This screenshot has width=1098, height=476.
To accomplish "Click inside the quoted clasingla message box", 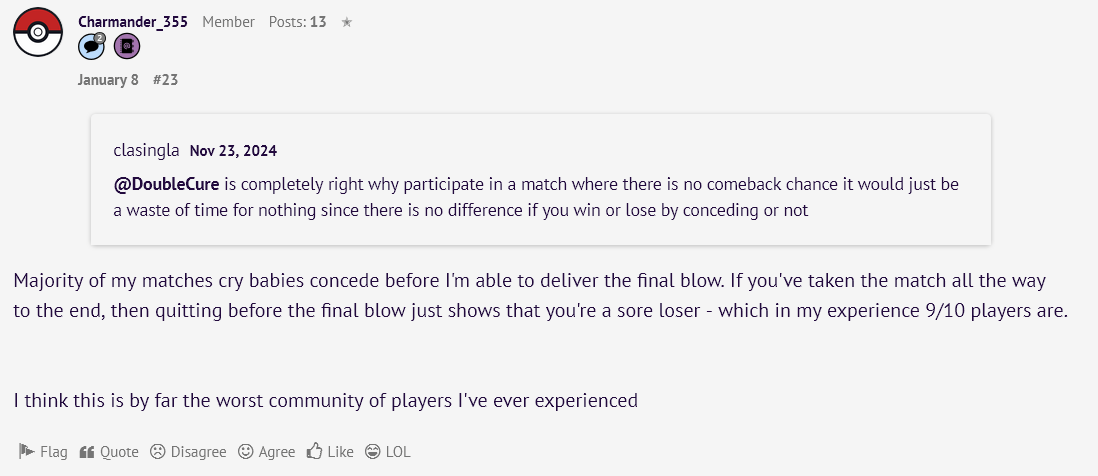I will (x=541, y=180).
